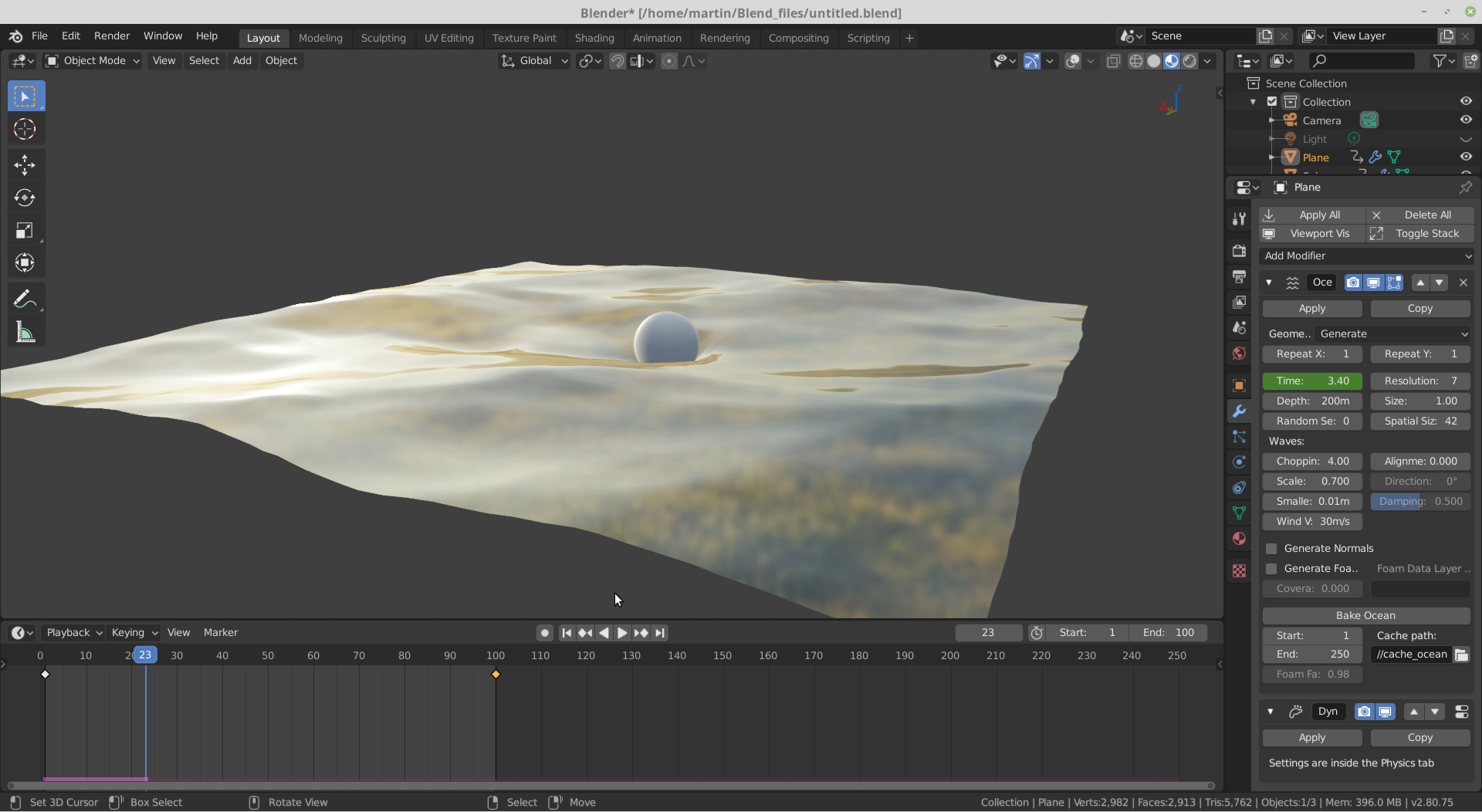This screenshot has width=1482, height=812.
Task: Open the Material Properties tab
Action: pos(1239,539)
